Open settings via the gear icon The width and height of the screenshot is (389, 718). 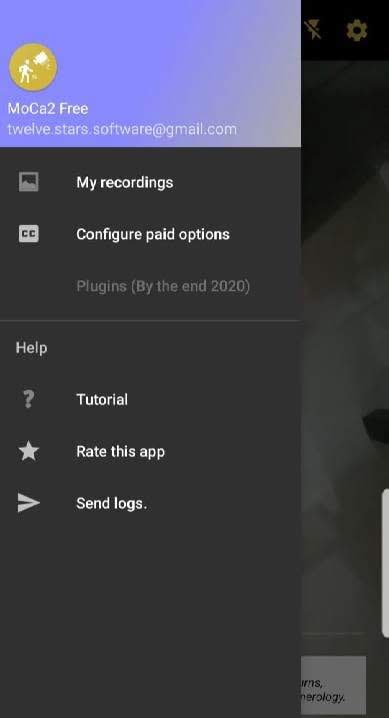[357, 31]
